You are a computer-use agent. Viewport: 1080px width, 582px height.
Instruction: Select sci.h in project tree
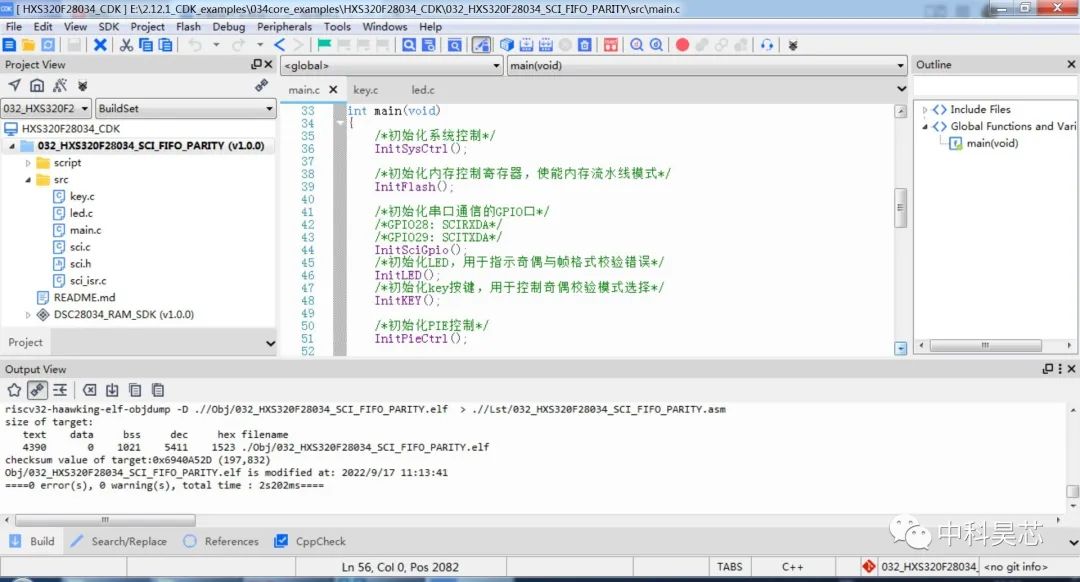[80, 264]
